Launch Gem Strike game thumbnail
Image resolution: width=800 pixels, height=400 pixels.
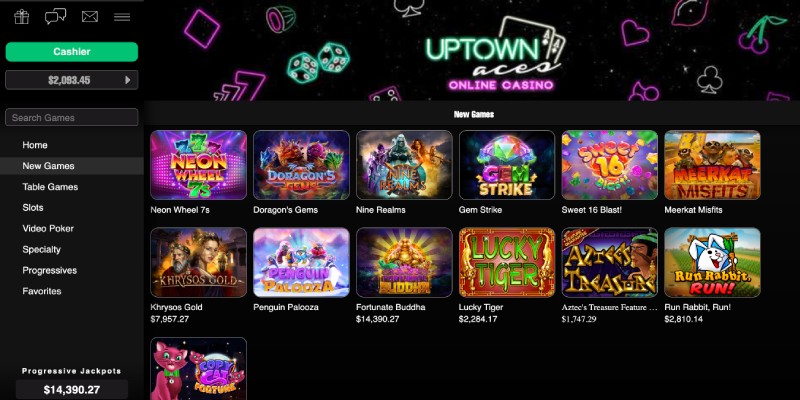507,165
